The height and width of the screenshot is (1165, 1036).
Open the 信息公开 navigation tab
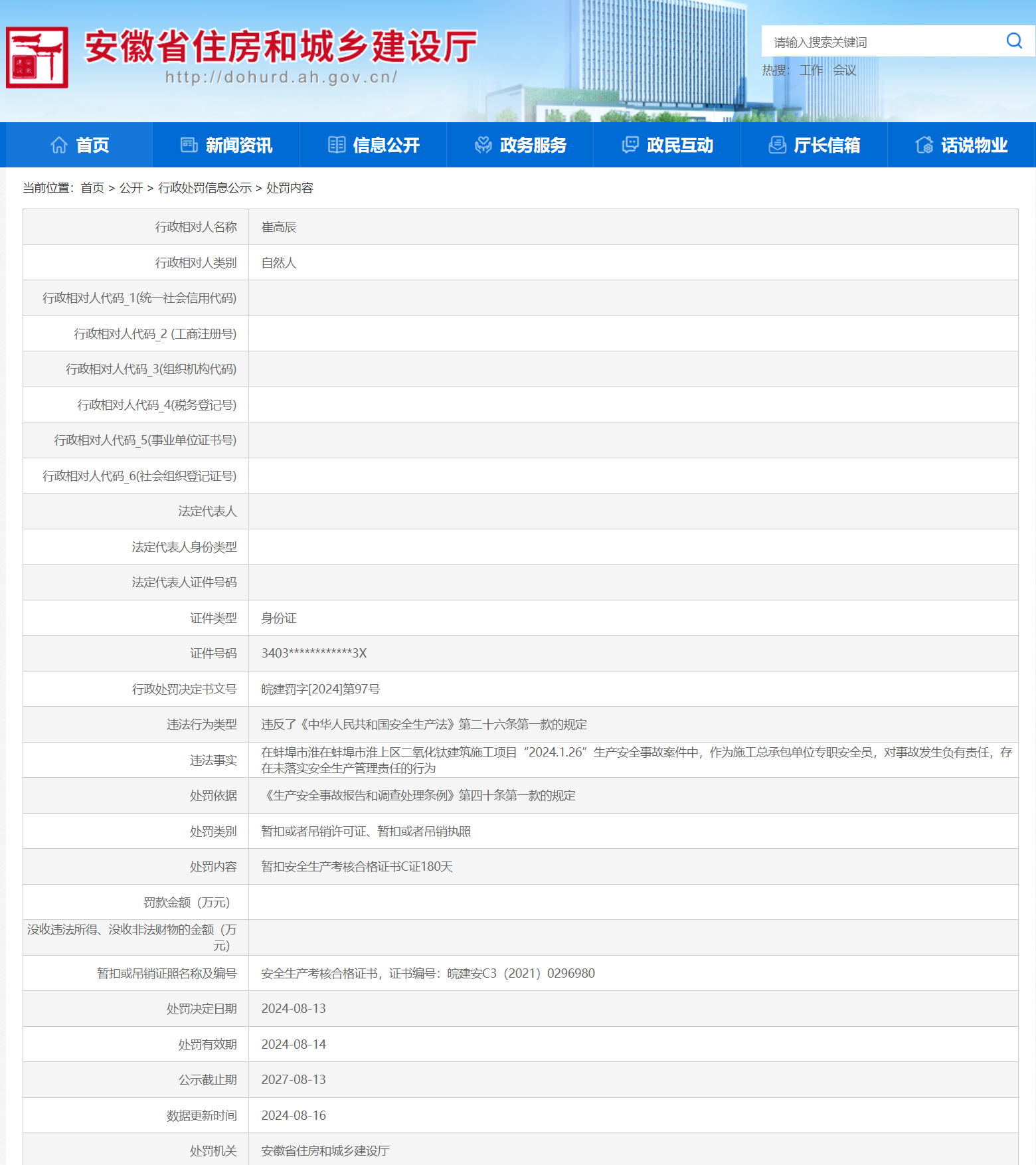(373, 145)
